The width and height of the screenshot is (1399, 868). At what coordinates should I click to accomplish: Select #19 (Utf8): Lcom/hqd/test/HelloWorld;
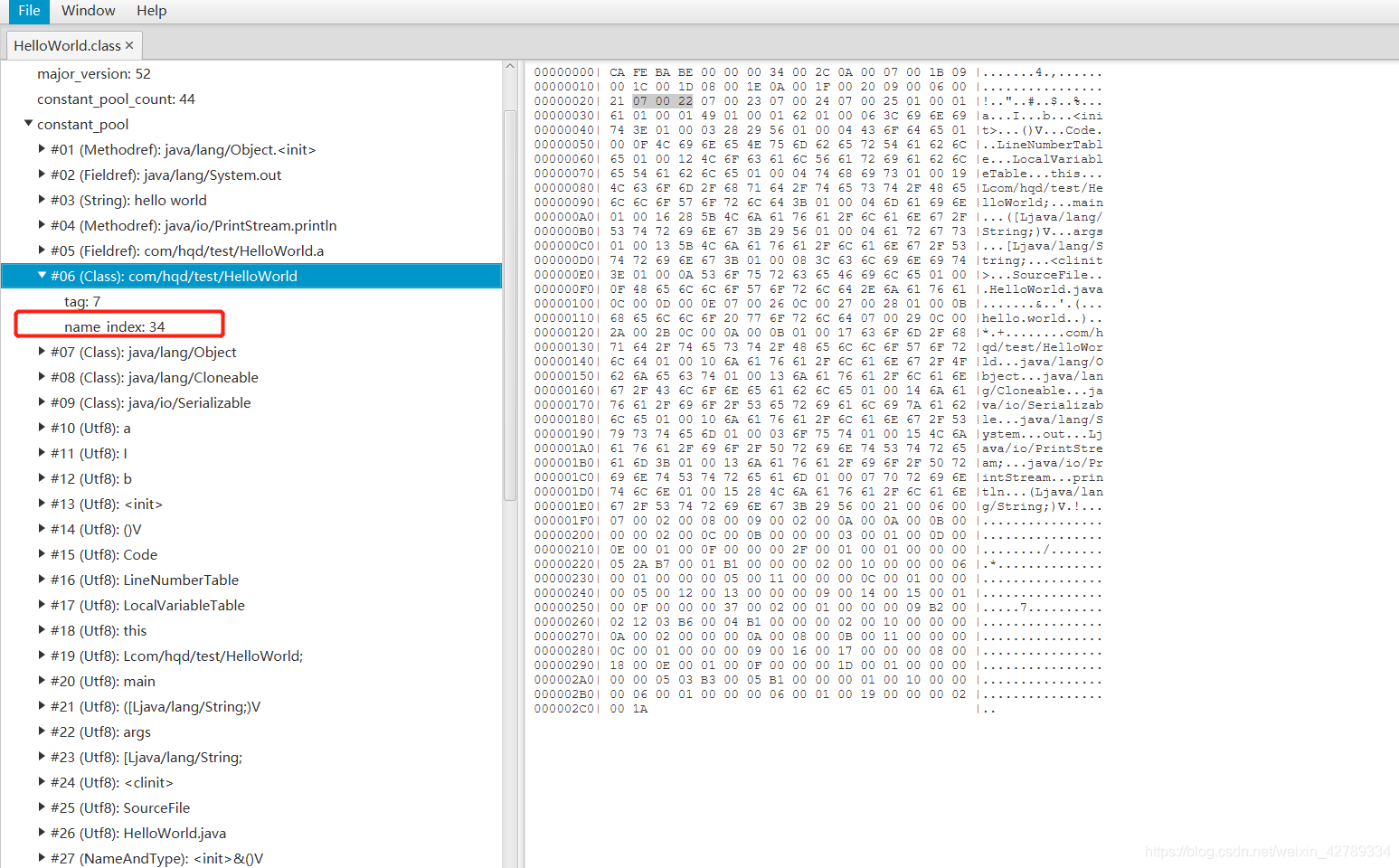(176, 656)
